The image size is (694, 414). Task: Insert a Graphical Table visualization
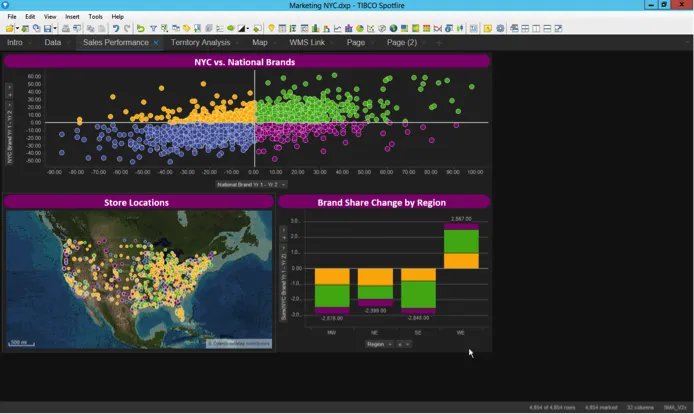click(x=305, y=28)
